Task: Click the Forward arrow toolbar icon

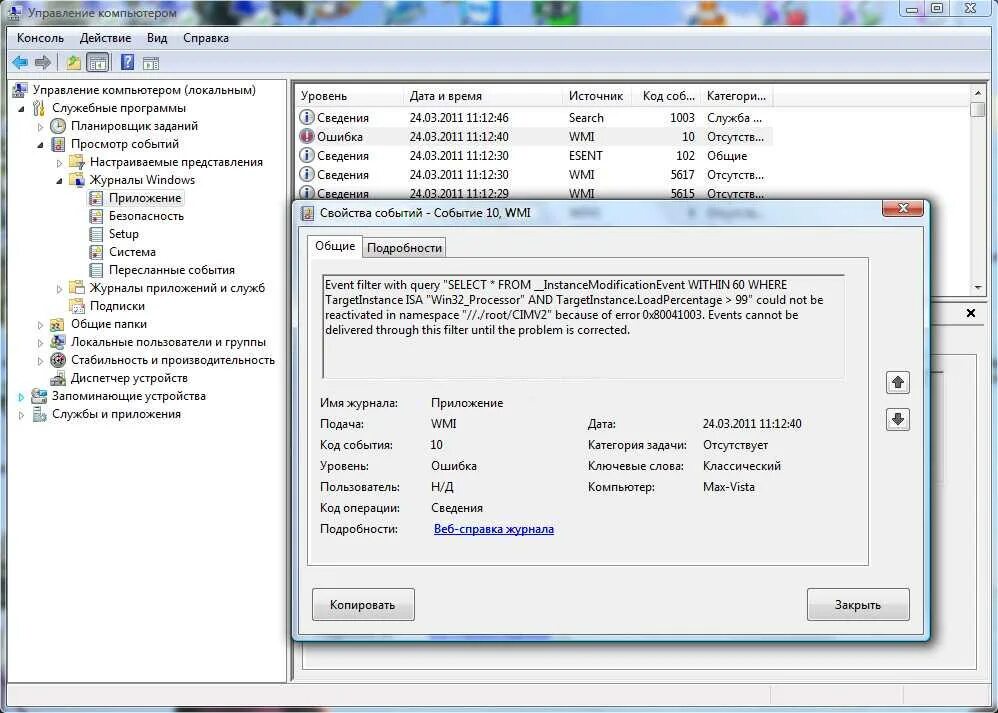Action: pos(43,62)
